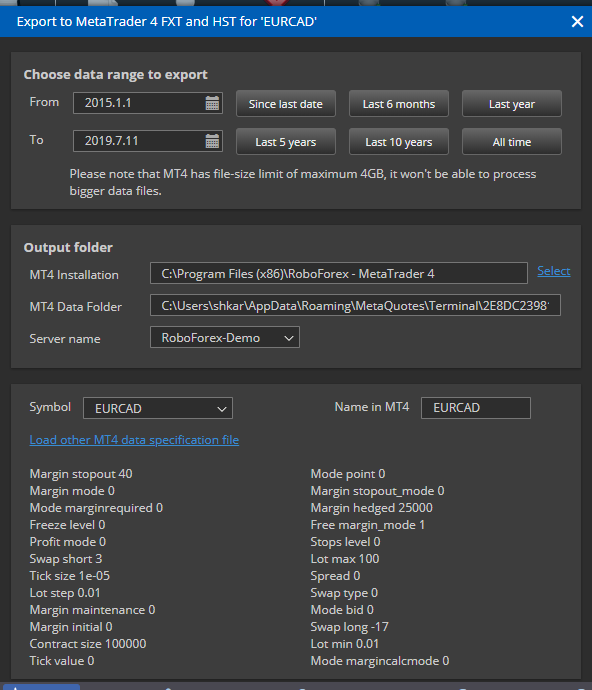The image size is (592, 690).
Task: Click the Free margin_mode 1 text
Action: click(x=368, y=525)
